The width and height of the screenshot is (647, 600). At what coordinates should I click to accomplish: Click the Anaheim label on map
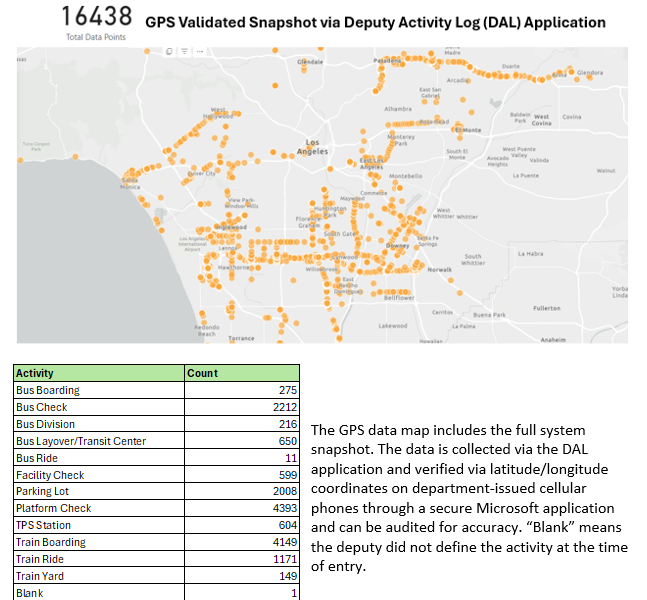553,340
